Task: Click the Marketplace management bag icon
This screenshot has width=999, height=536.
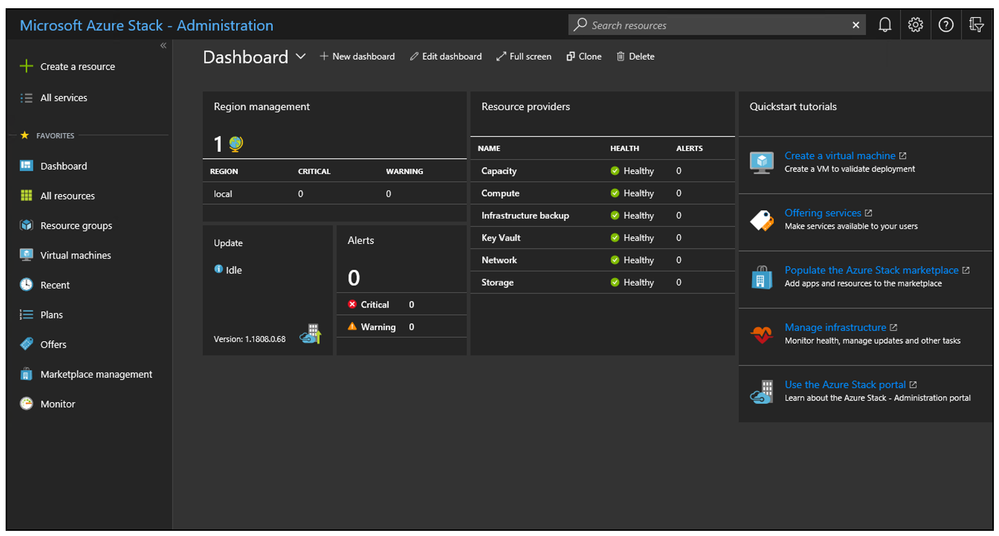Action: (x=26, y=374)
